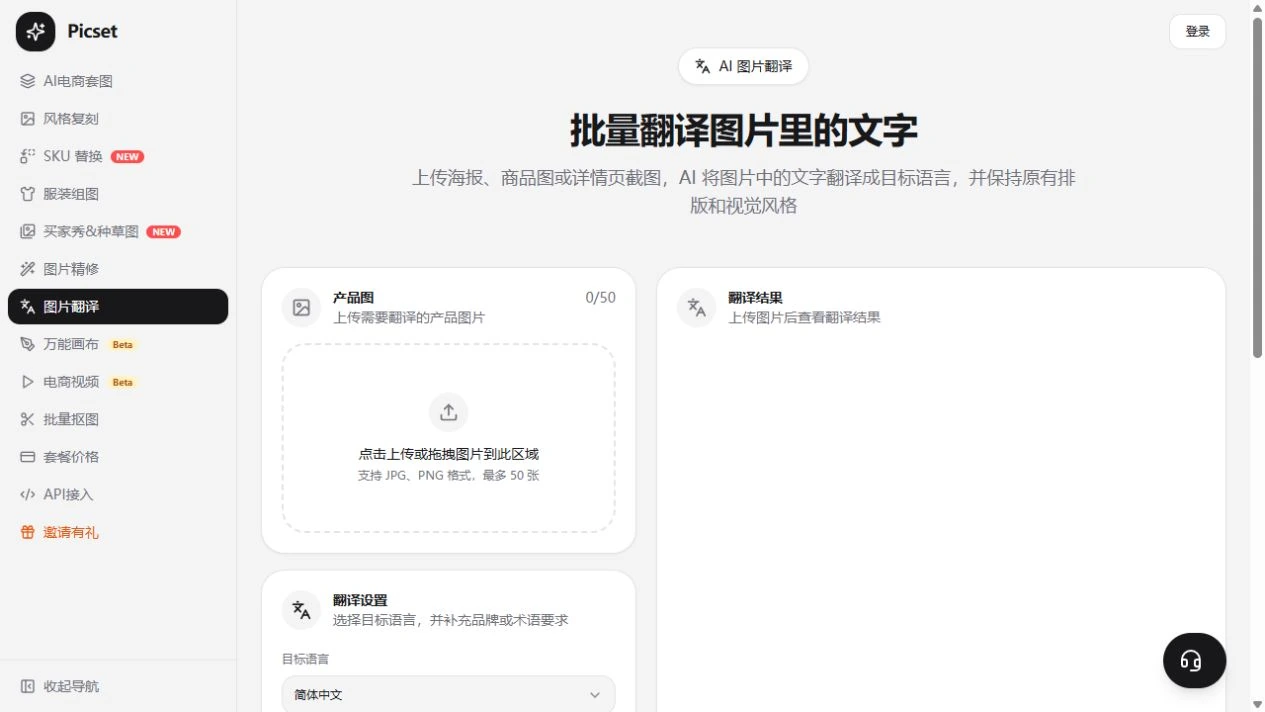
Task: Click the 服装组图 shirt icon
Action: pyautogui.click(x=28, y=194)
